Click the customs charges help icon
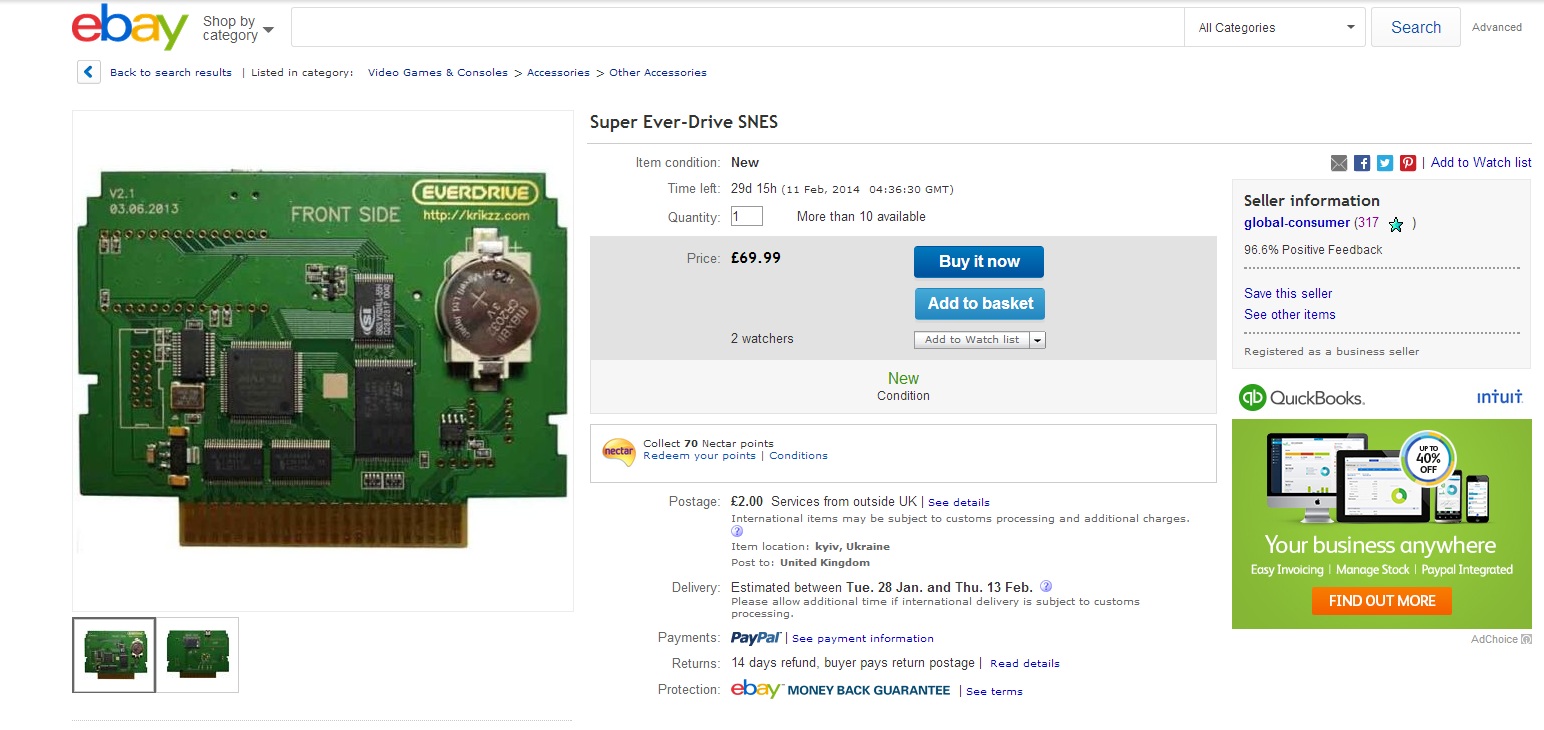1544x730 pixels. 737,532
